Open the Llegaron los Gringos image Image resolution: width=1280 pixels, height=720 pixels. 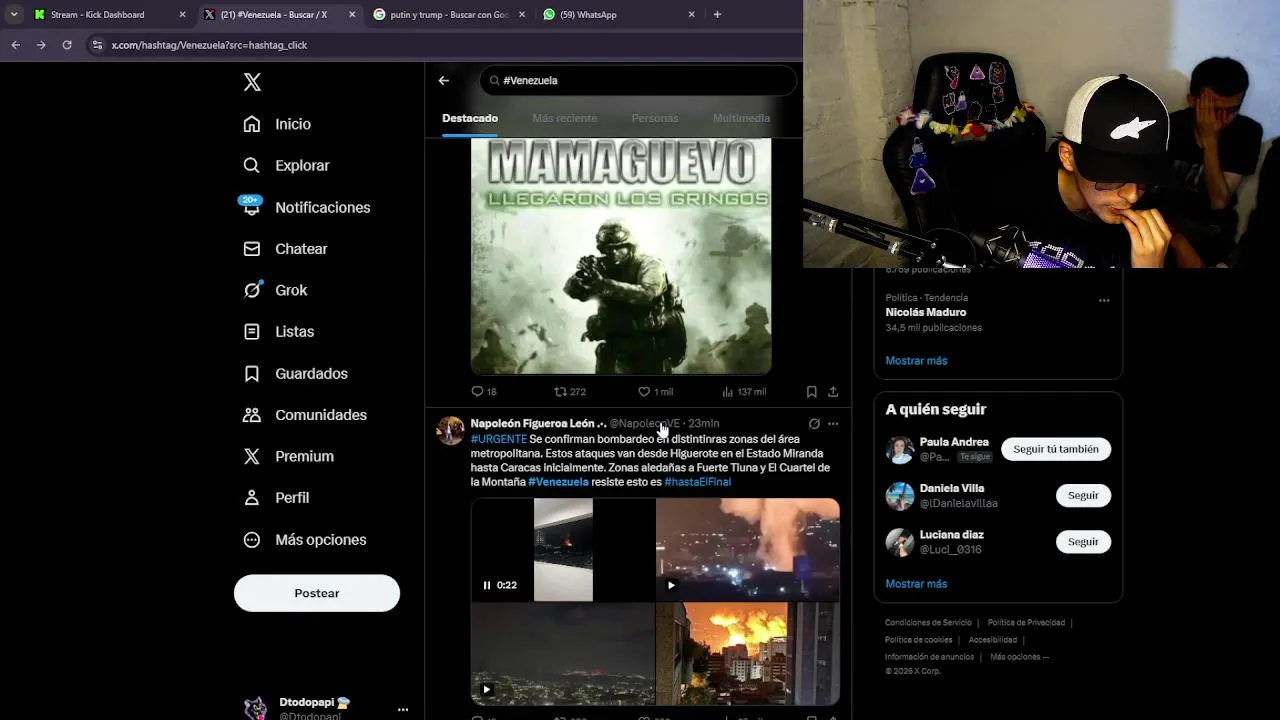point(621,256)
